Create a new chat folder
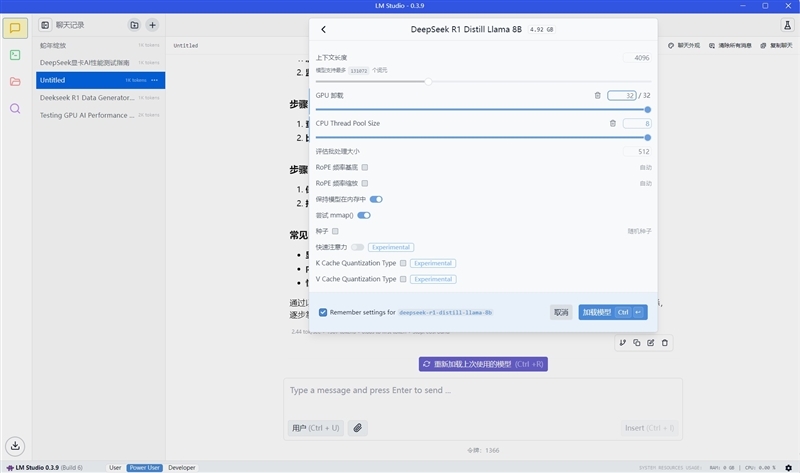 click(134, 25)
